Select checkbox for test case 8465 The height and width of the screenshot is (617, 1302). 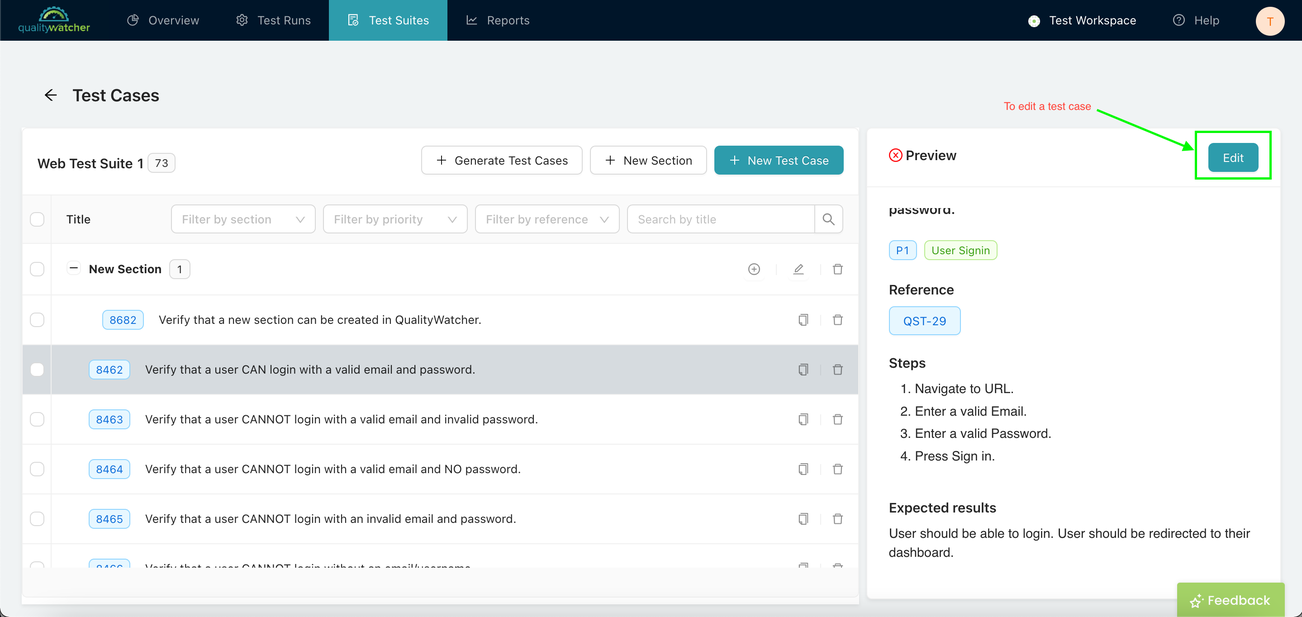pos(37,519)
